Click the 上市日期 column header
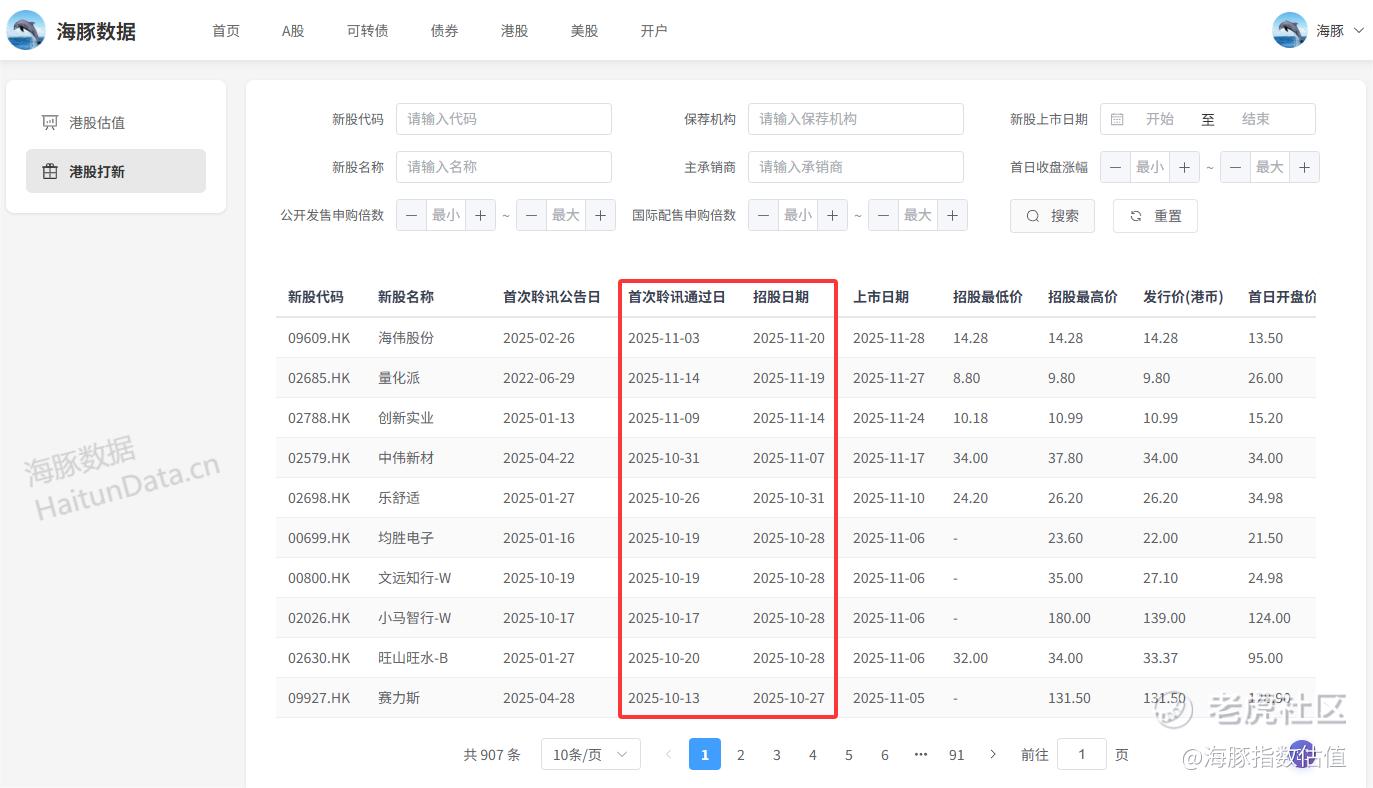 coord(881,297)
